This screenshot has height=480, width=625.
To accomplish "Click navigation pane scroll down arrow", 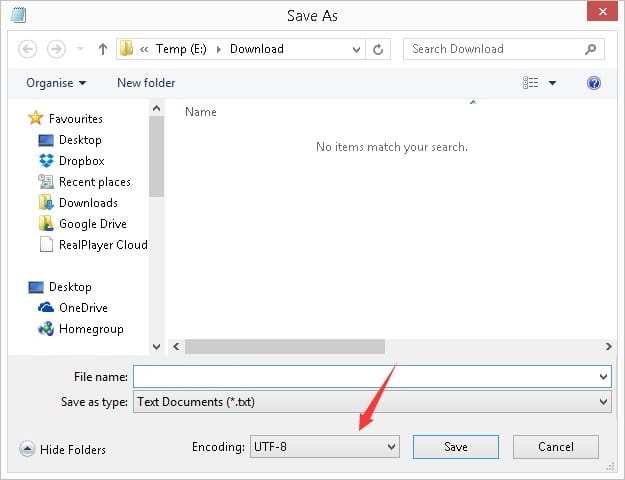I will [156, 347].
